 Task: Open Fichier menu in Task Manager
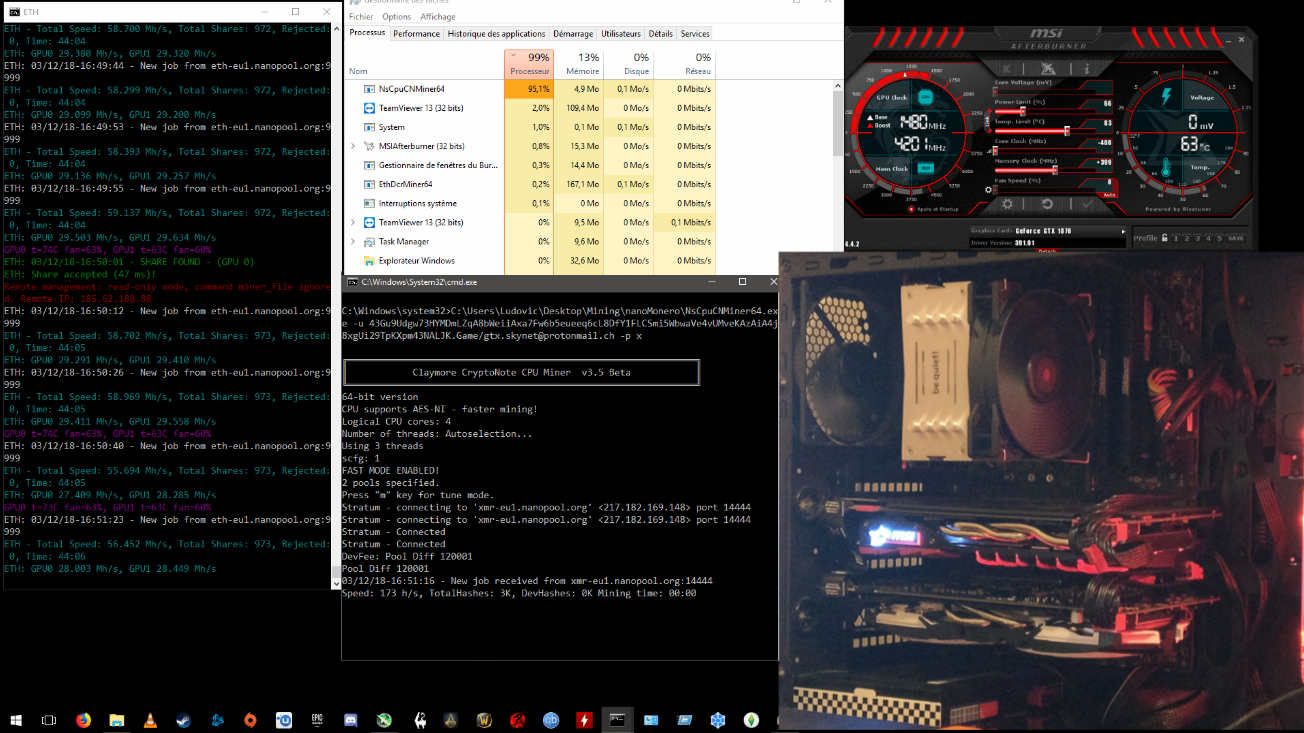tap(361, 17)
